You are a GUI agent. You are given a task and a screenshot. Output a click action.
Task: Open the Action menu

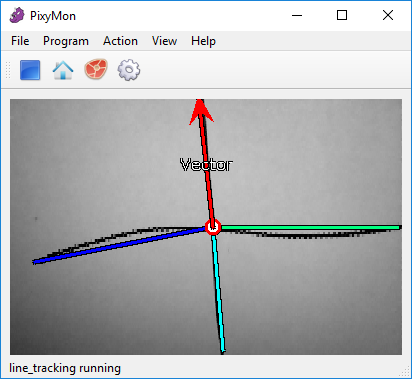point(120,41)
